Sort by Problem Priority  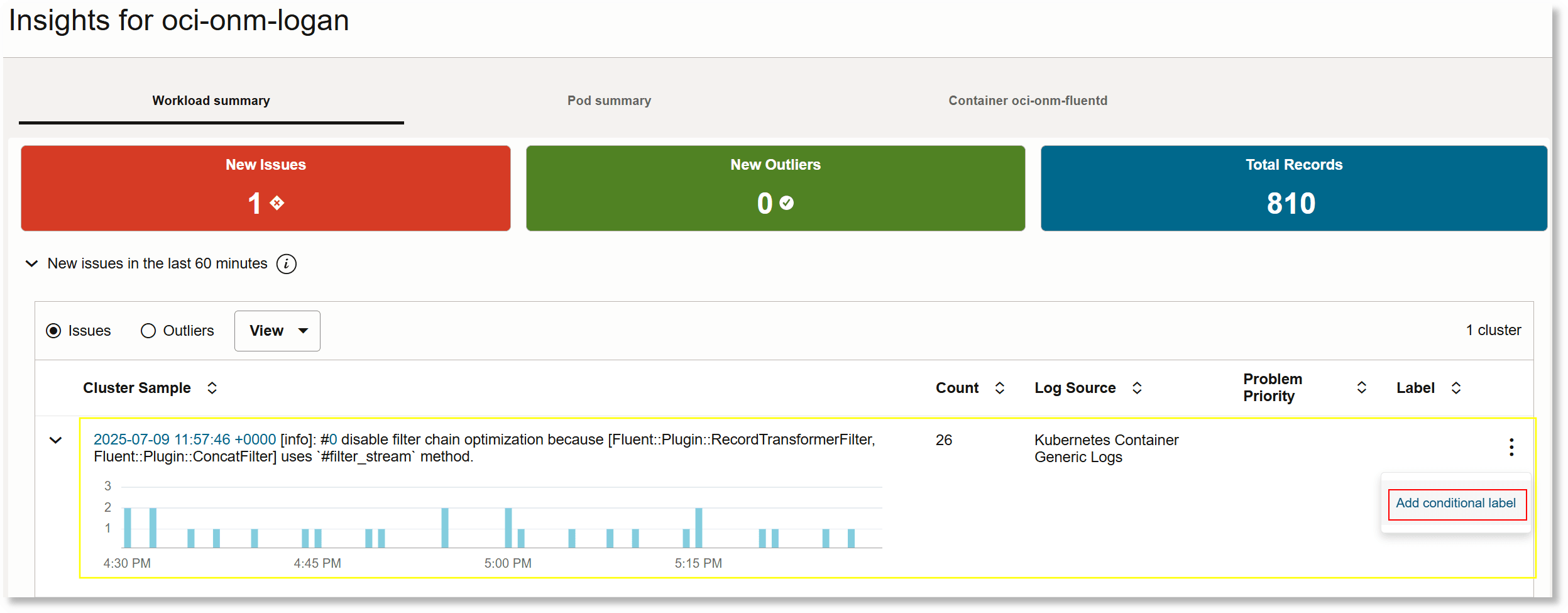[1361, 388]
